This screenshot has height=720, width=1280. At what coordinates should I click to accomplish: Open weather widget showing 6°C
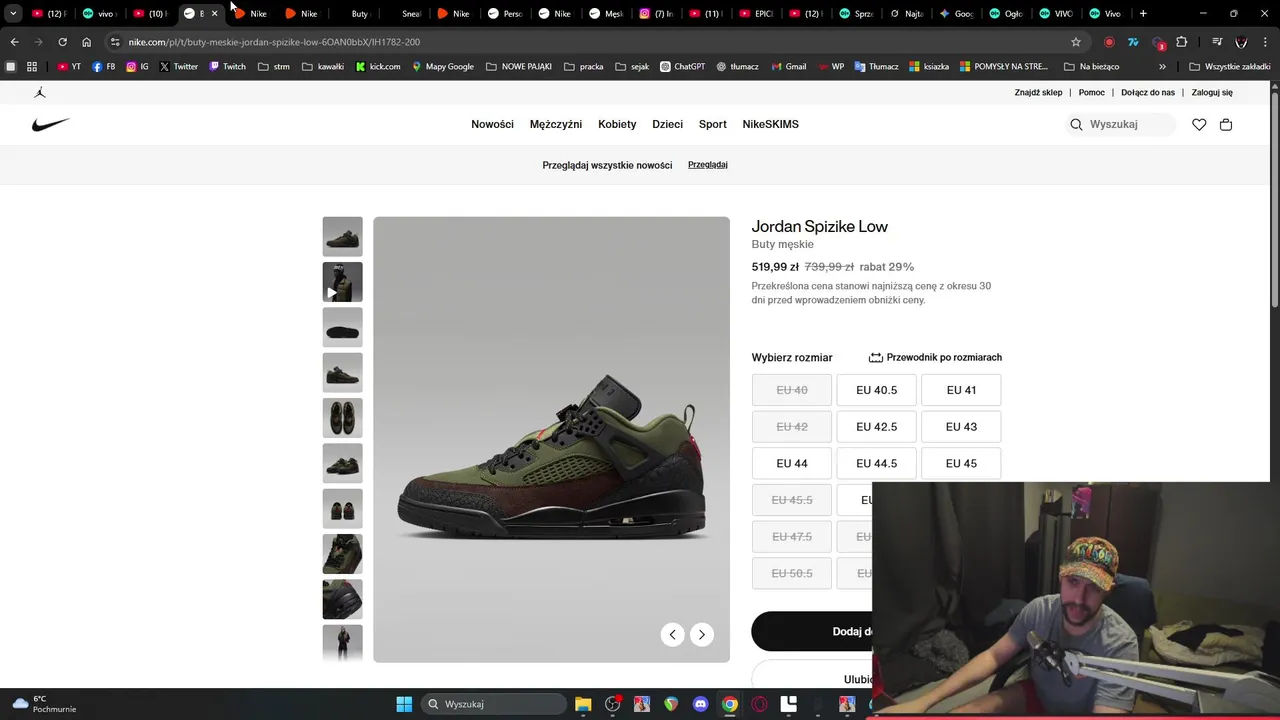[44, 704]
